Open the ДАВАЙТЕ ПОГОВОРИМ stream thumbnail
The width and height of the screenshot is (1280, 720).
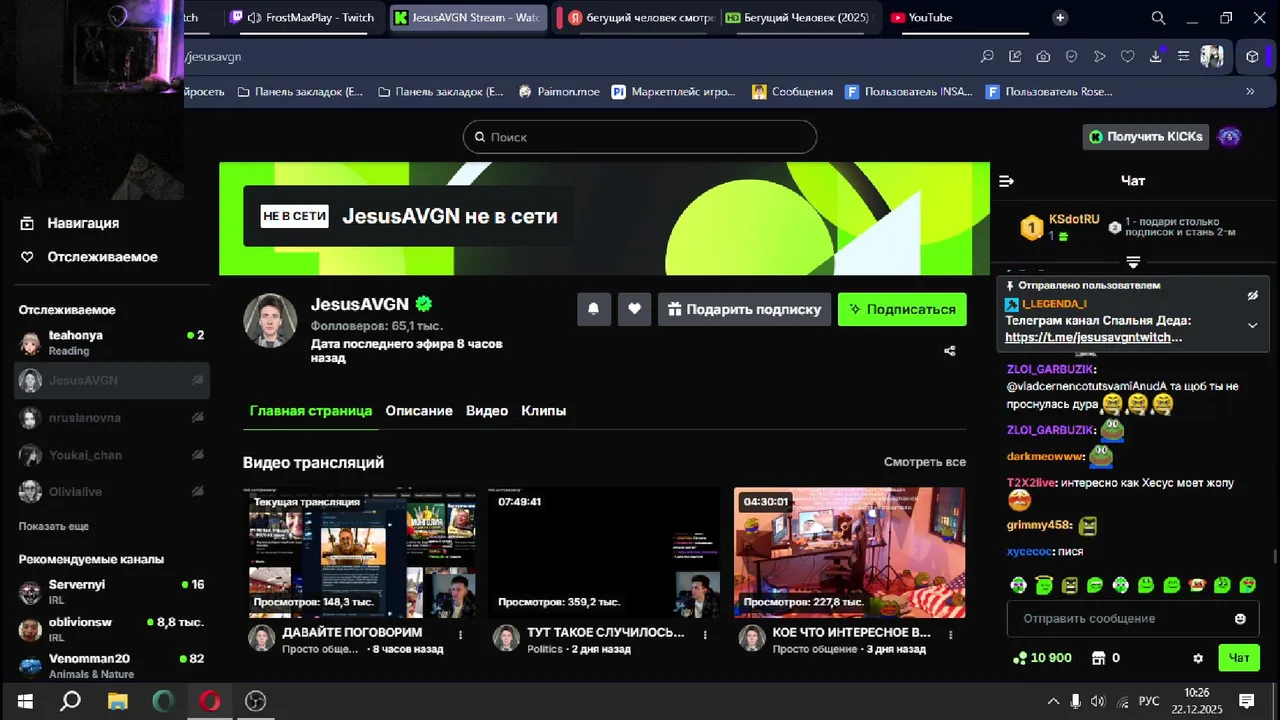360,553
